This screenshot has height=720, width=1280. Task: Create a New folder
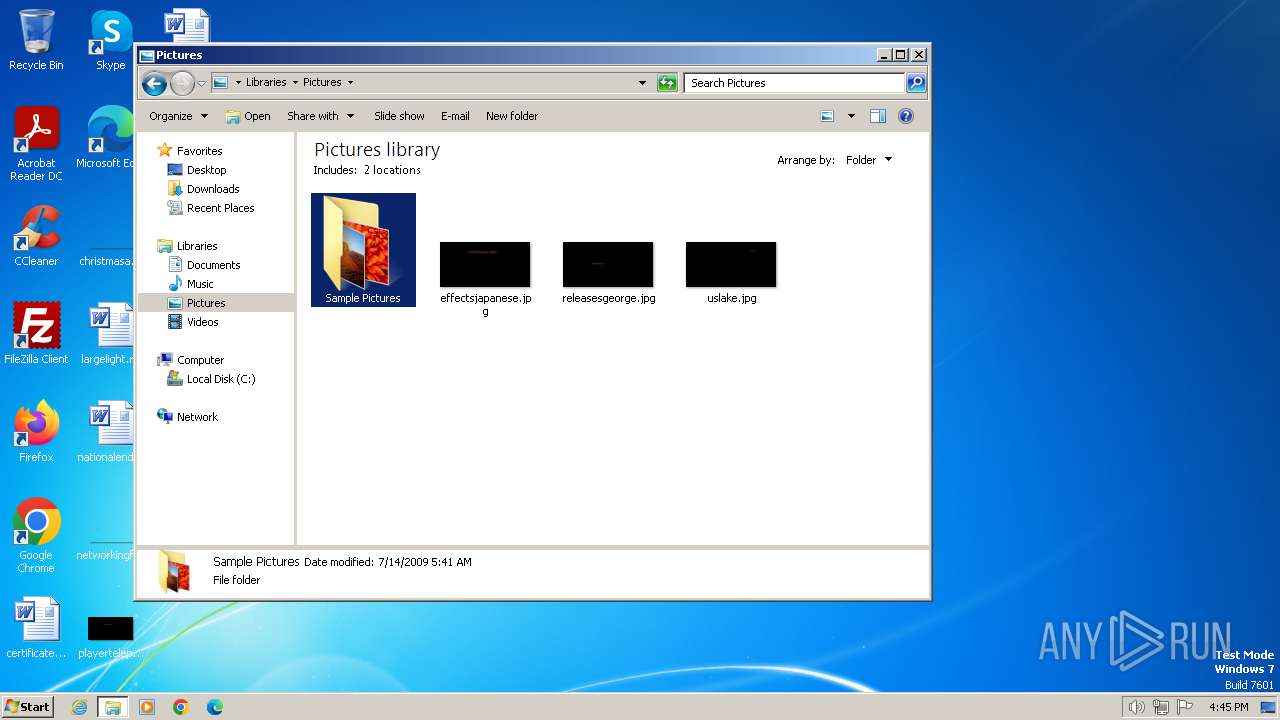[x=512, y=116]
